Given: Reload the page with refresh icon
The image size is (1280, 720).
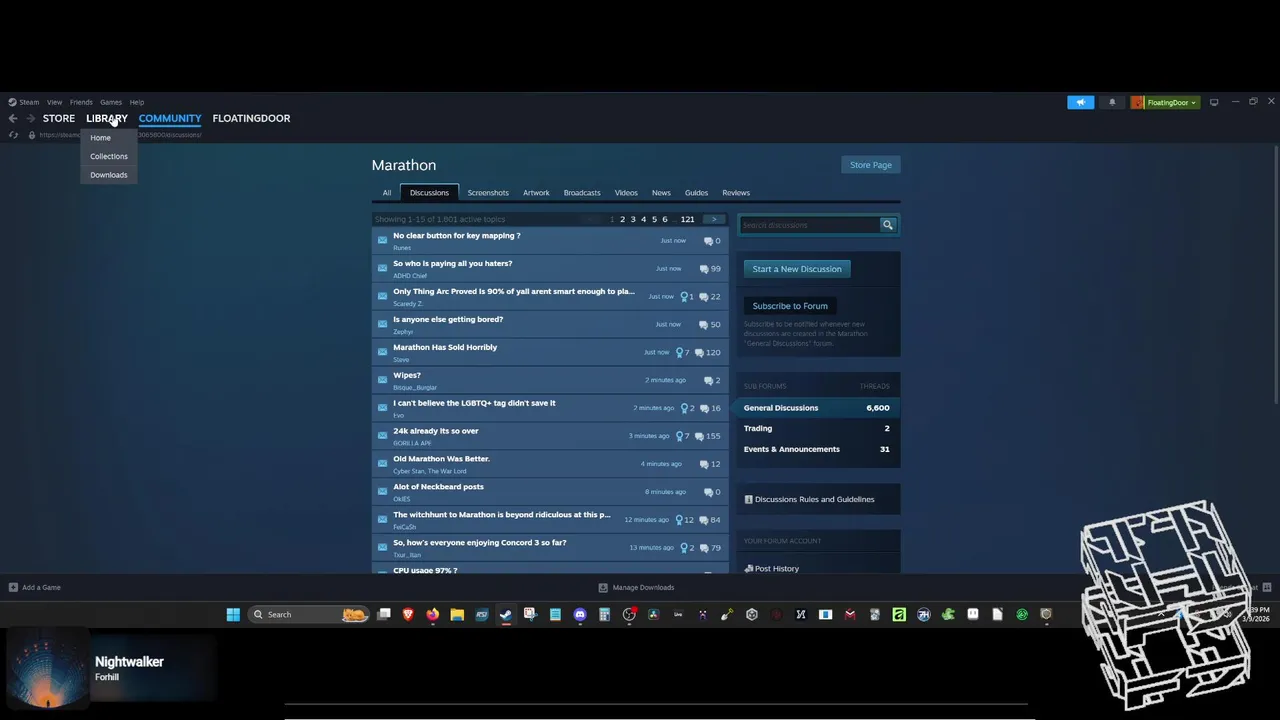Looking at the screenshot, I should pyautogui.click(x=13, y=135).
